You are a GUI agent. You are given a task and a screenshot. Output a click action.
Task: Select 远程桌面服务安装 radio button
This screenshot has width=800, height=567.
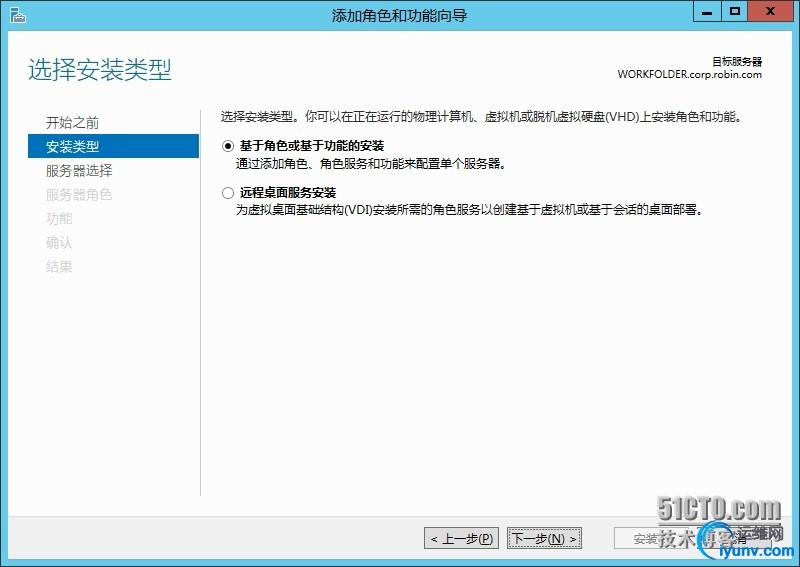pos(228,193)
